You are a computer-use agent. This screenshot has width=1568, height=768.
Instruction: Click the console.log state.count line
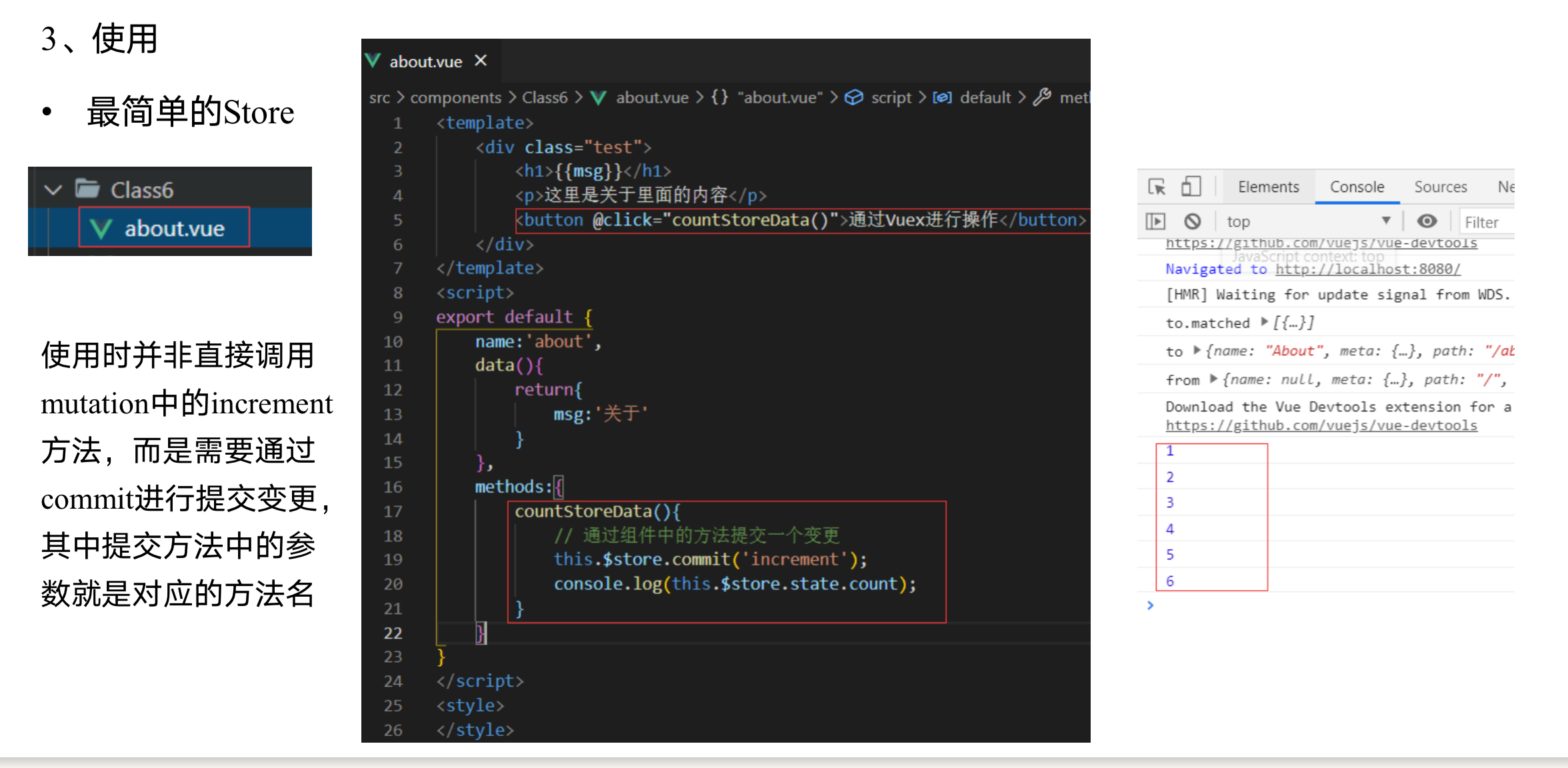735,583
